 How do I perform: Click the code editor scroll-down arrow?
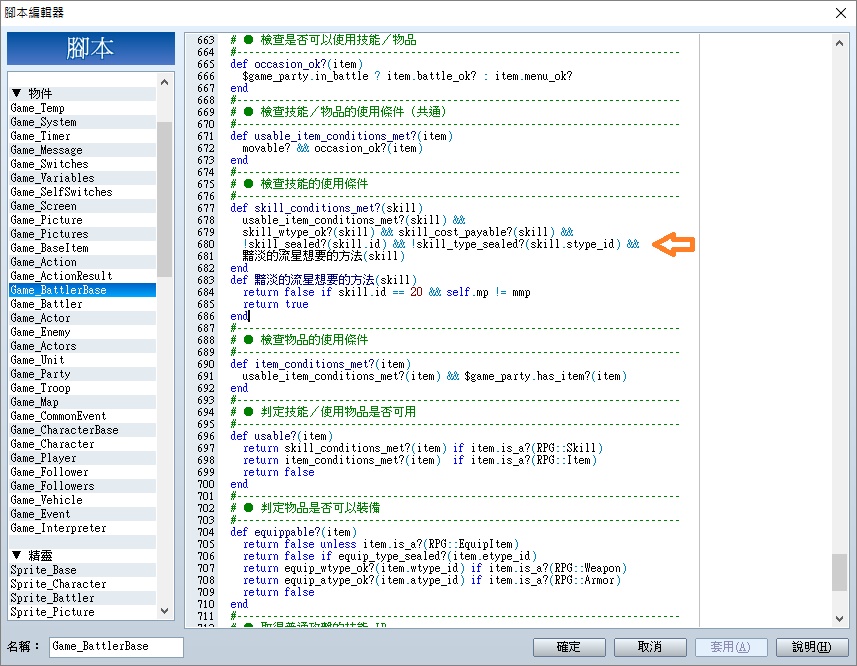pos(840,618)
